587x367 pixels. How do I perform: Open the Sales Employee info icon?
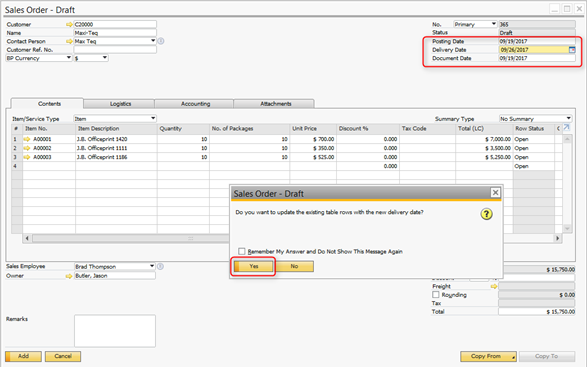[x=160, y=266]
